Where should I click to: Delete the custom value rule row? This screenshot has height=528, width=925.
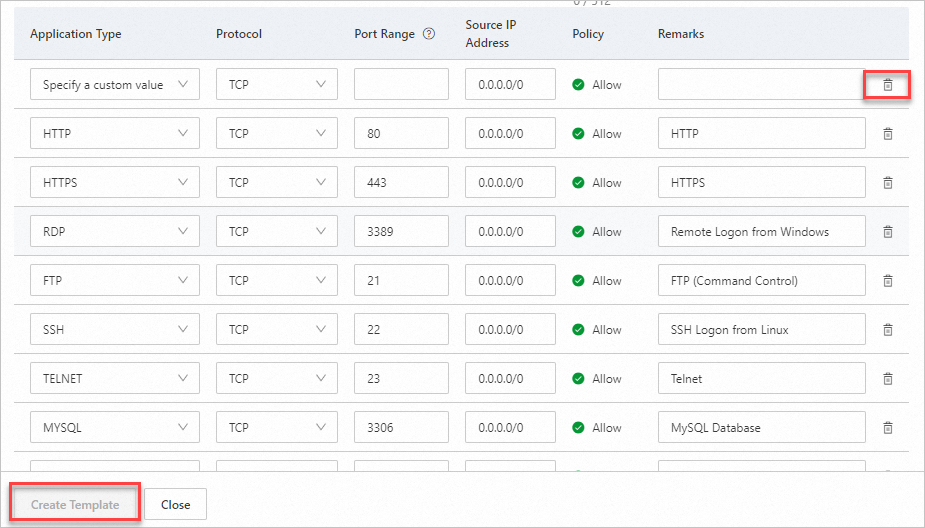[887, 85]
